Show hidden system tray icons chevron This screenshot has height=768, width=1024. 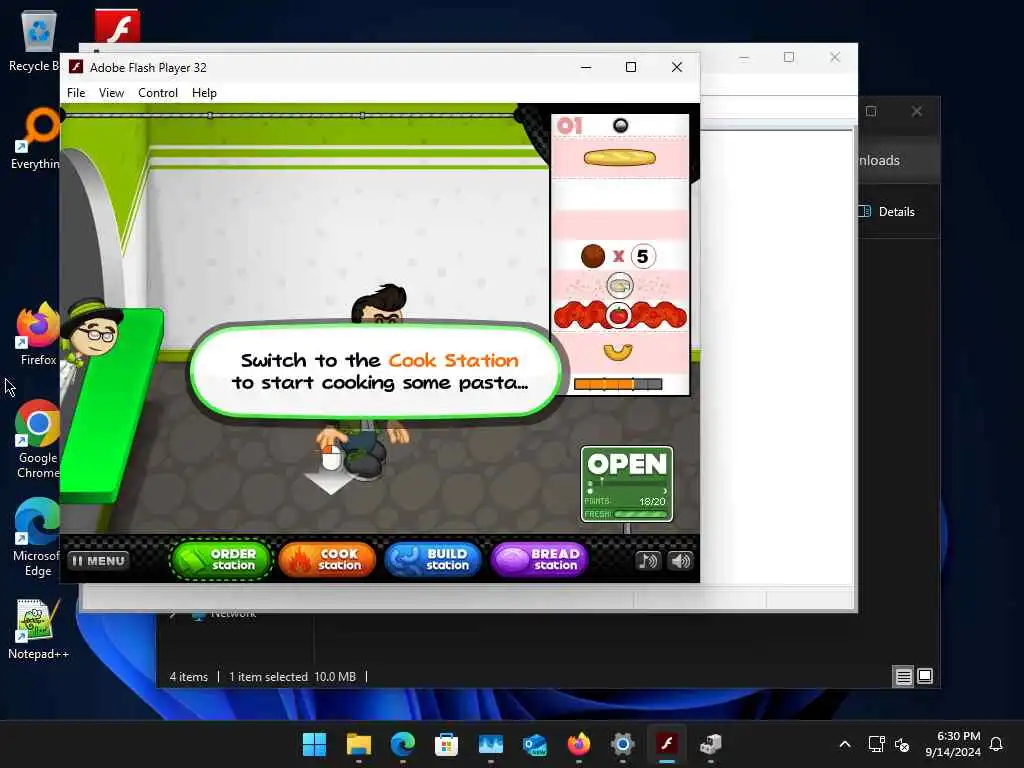point(844,744)
